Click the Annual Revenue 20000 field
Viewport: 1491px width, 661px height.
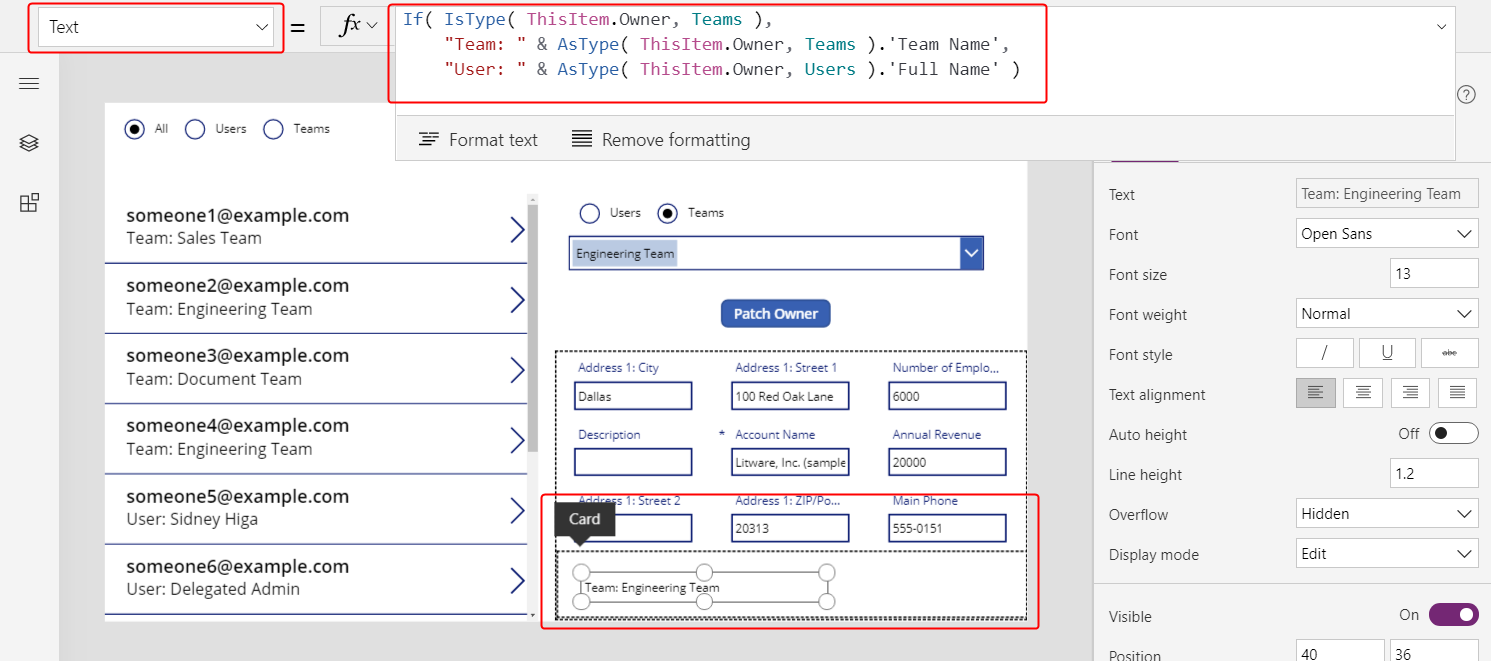pos(947,462)
